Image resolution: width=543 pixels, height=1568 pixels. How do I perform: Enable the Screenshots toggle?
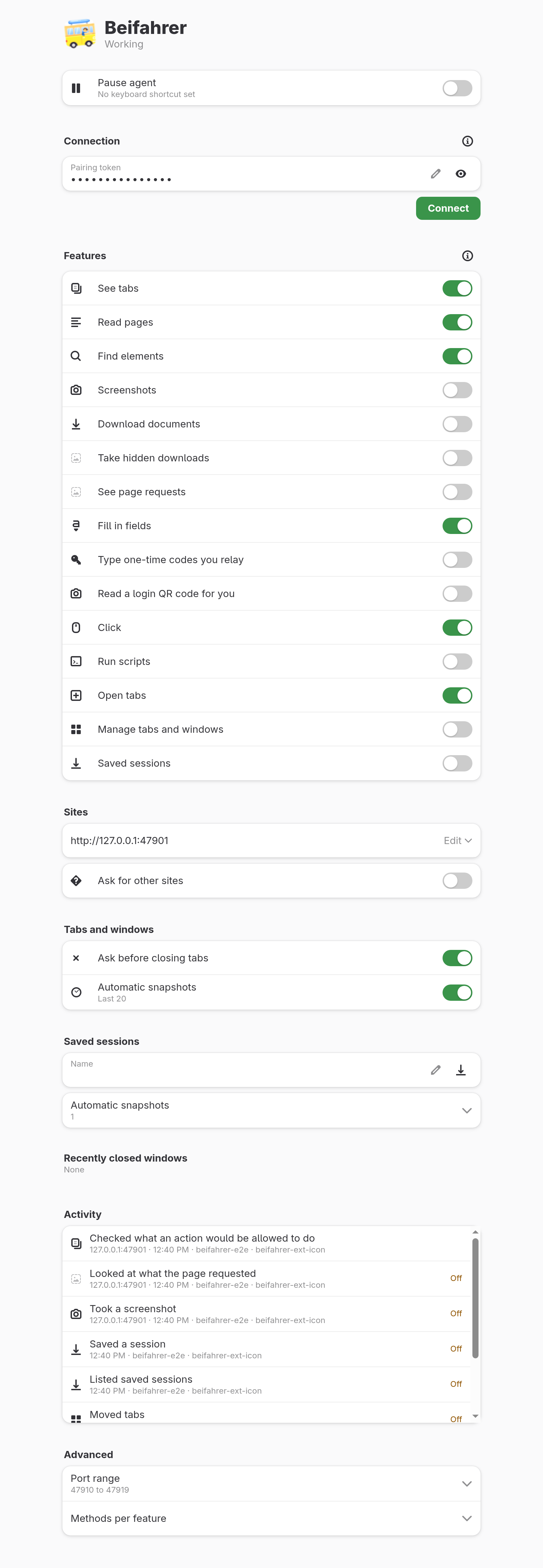(457, 390)
